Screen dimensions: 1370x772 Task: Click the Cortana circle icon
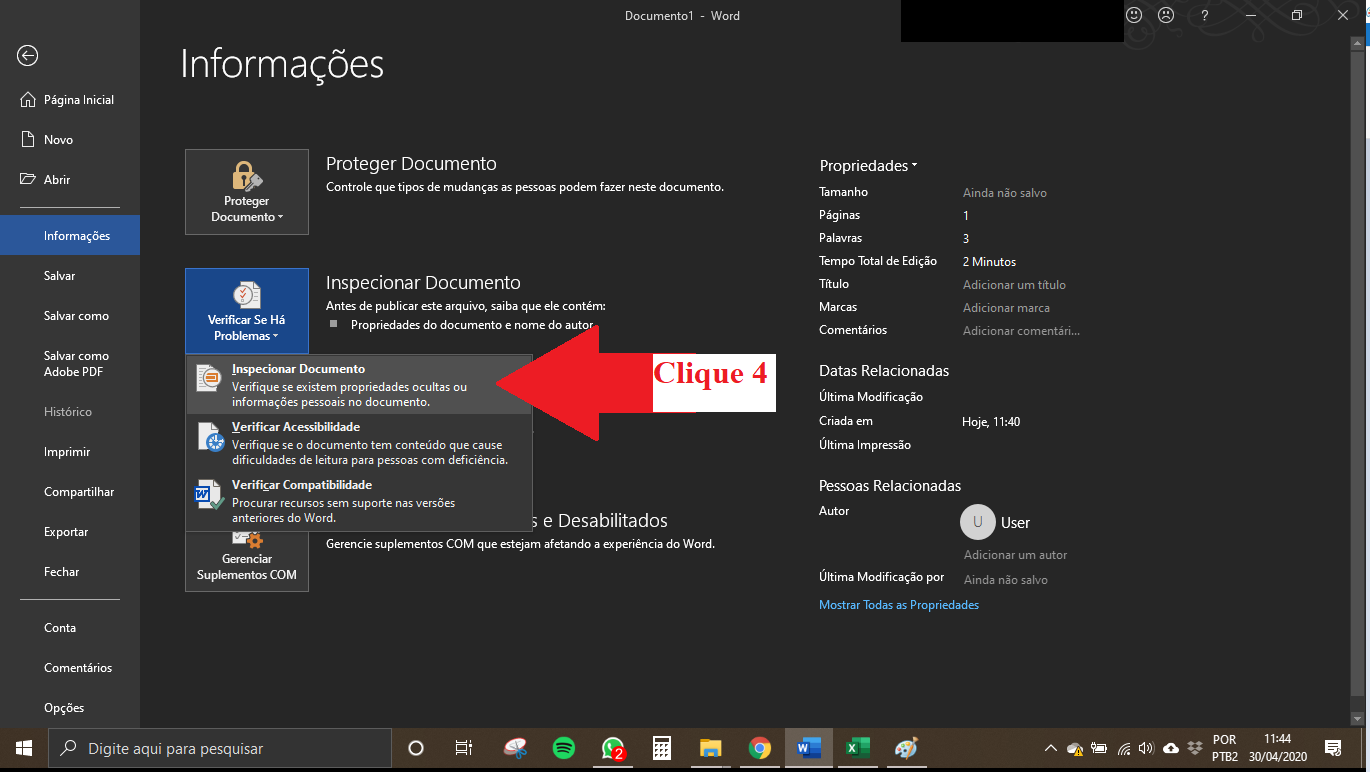click(x=416, y=748)
